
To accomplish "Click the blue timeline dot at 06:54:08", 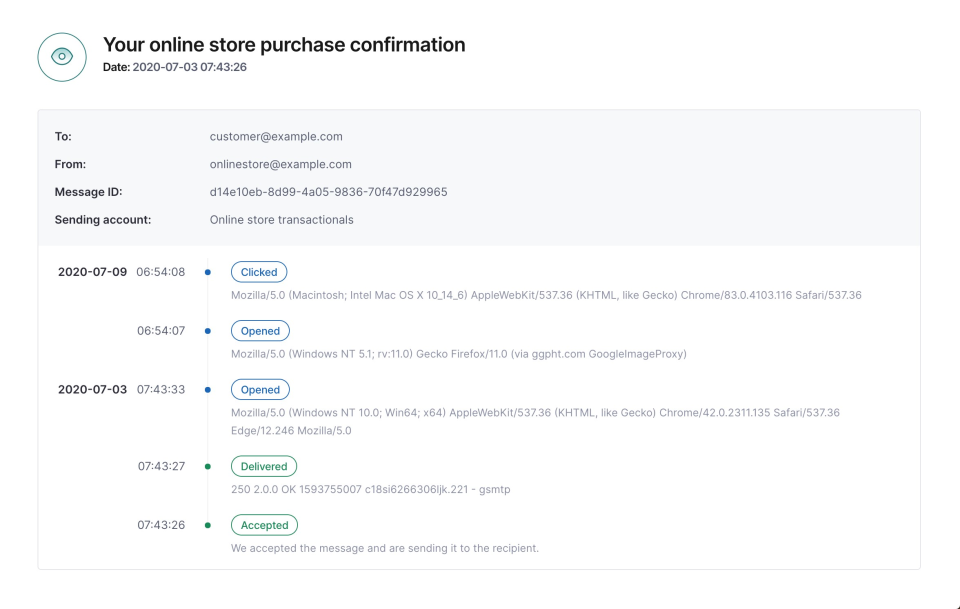I will (207, 272).
